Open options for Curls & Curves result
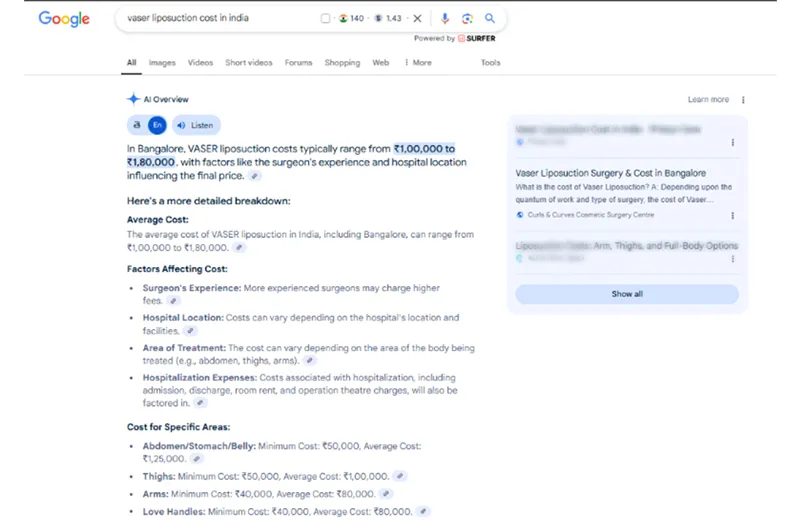801x520 pixels. [x=732, y=215]
